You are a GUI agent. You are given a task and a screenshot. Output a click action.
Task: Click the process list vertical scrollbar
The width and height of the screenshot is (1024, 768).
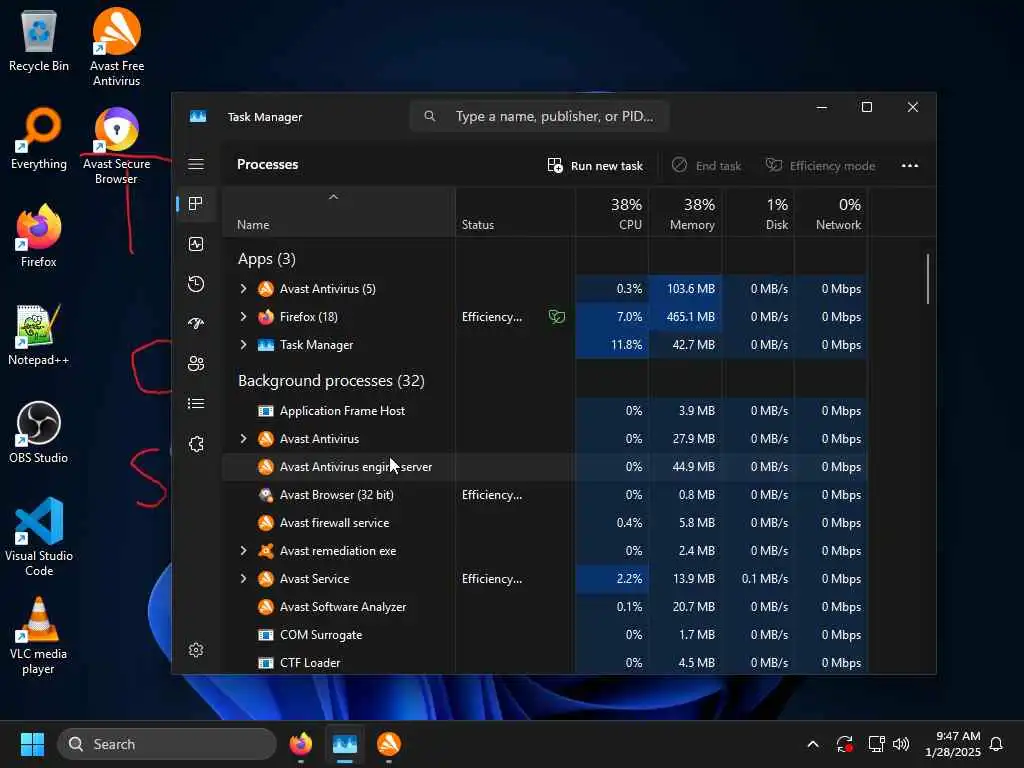927,279
